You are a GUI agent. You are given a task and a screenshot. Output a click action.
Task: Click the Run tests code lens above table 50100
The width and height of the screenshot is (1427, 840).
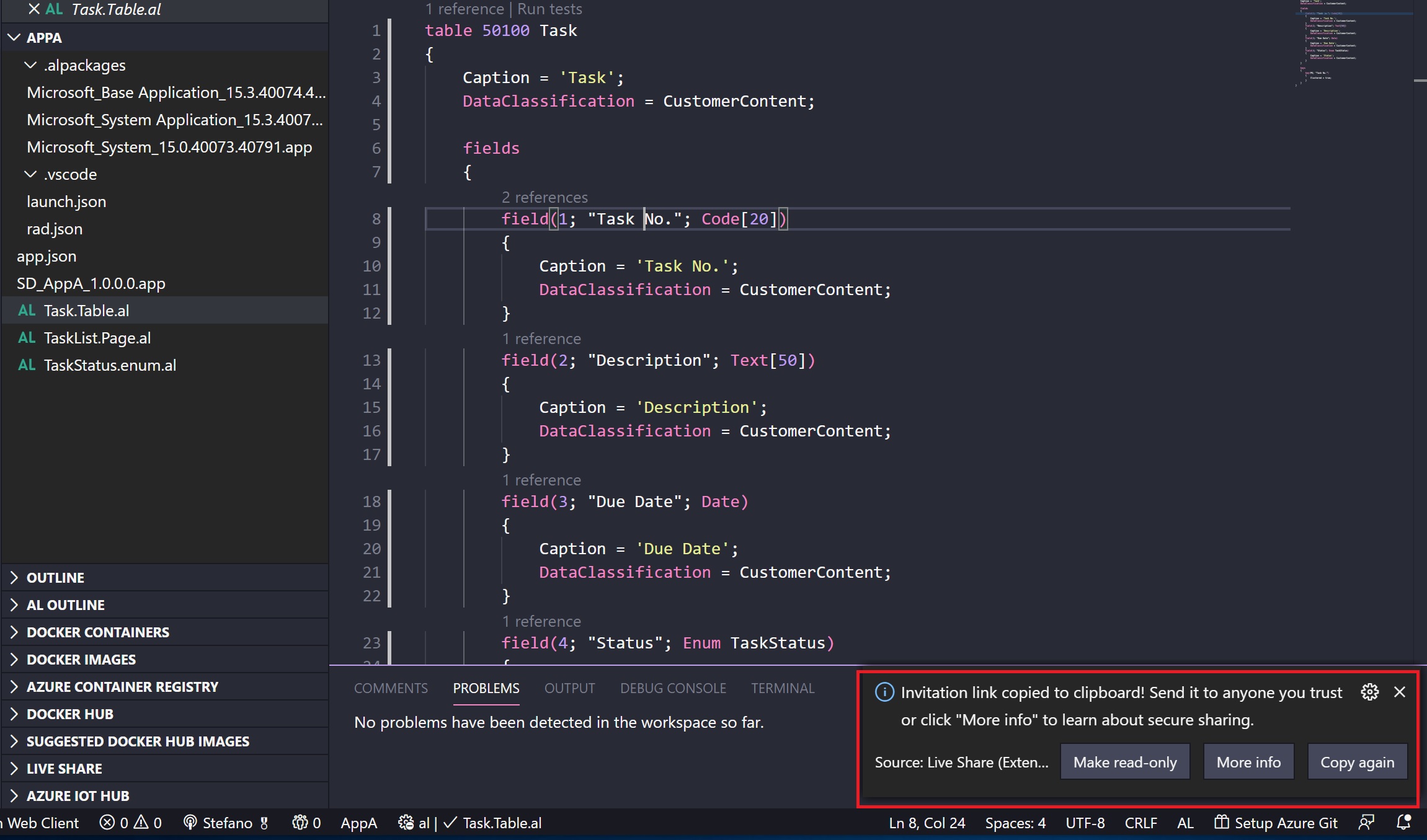coord(549,9)
